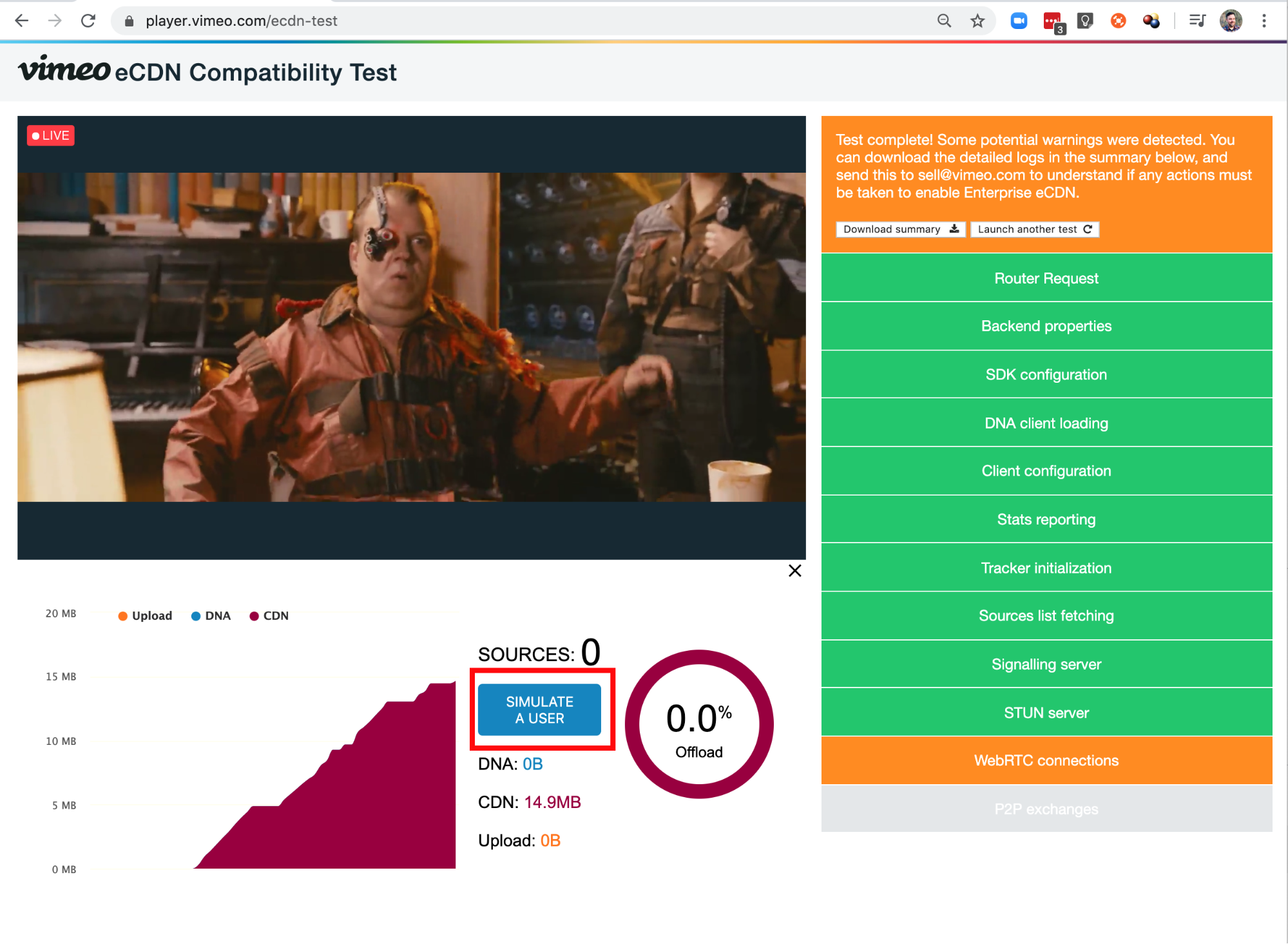Bookmark this page with the star icon
Image resolution: width=1288 pixels, height=944 pixels.
tap(977, 21)
